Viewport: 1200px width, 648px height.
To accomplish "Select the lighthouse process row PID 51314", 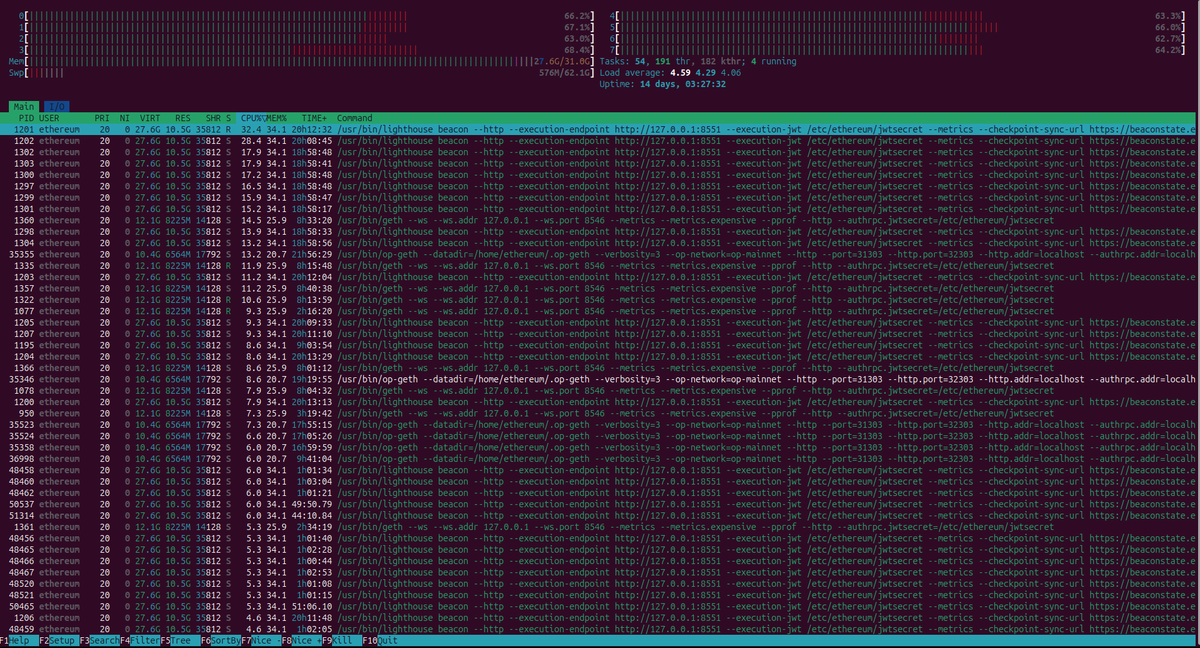I will [x=600, y=514].
